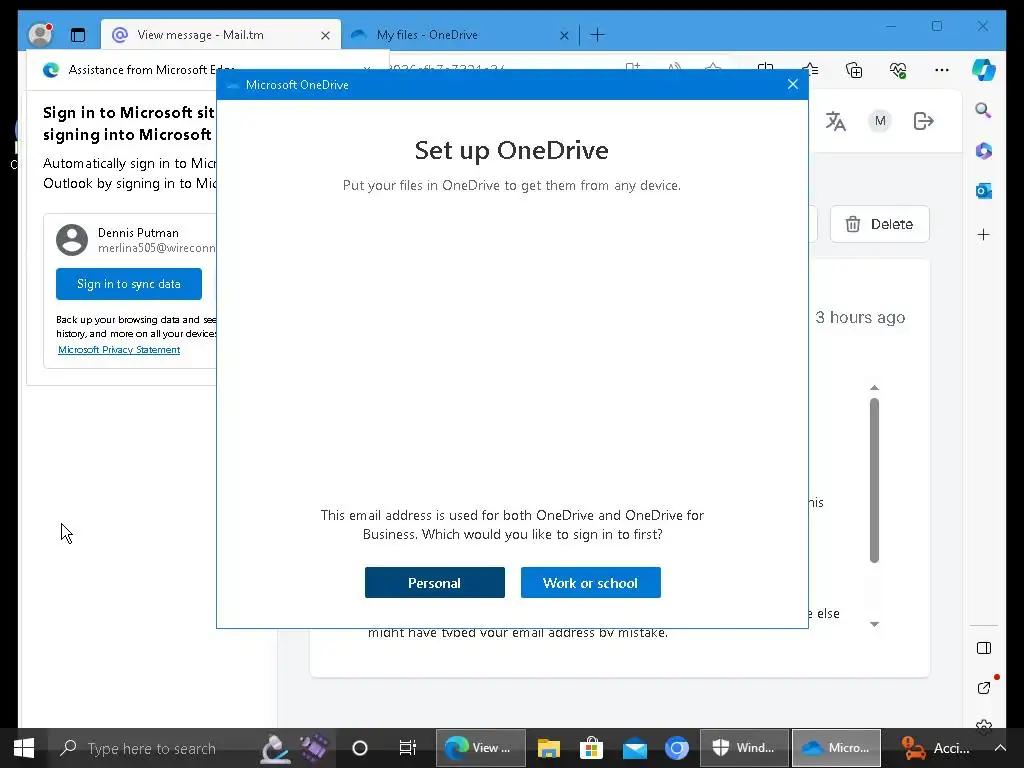This screenshot has height=768, width=1024.
Task: Click the message scrollbar down arrow
Action: 874,624
